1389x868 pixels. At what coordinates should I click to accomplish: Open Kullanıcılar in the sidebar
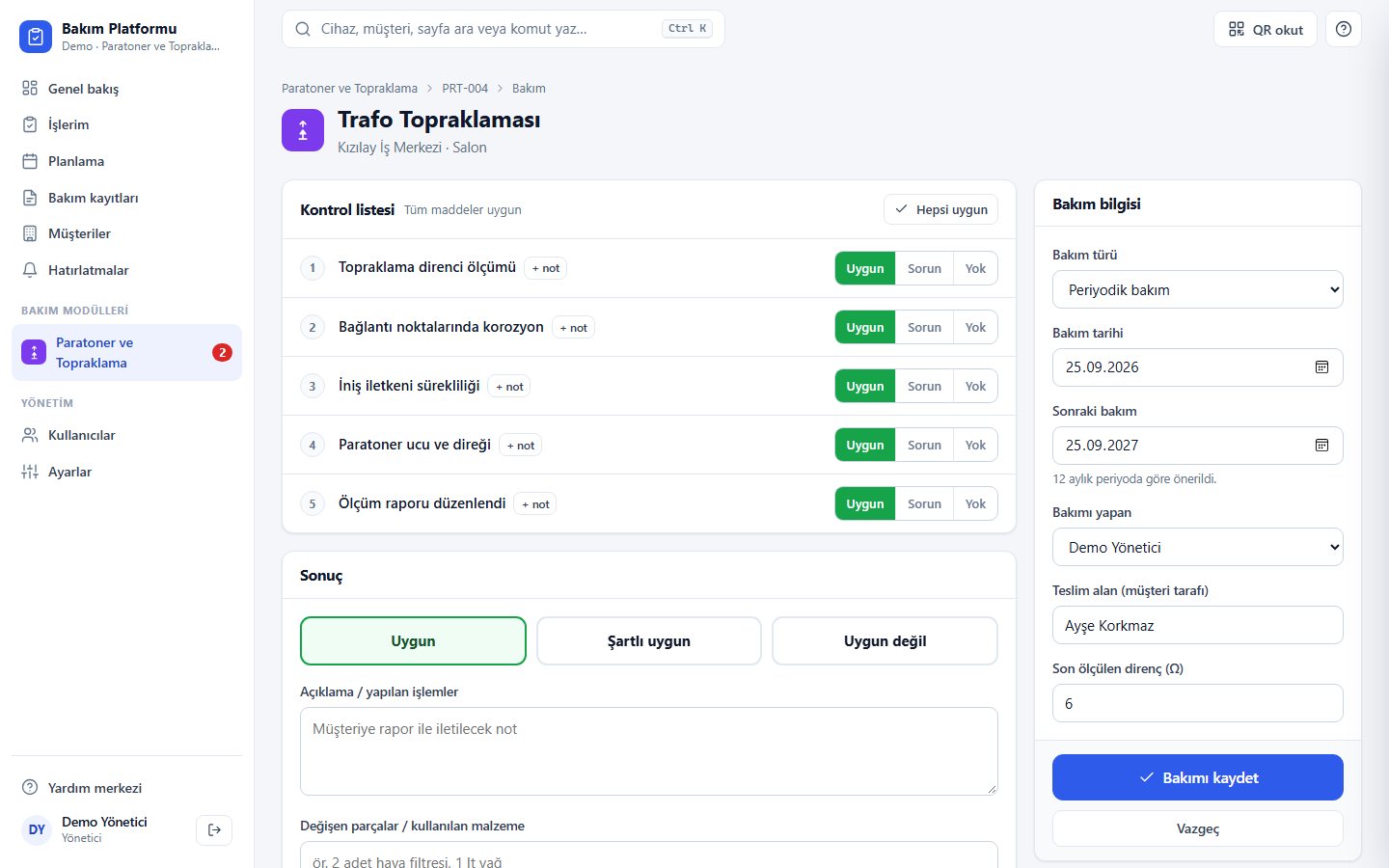[126, 435]
